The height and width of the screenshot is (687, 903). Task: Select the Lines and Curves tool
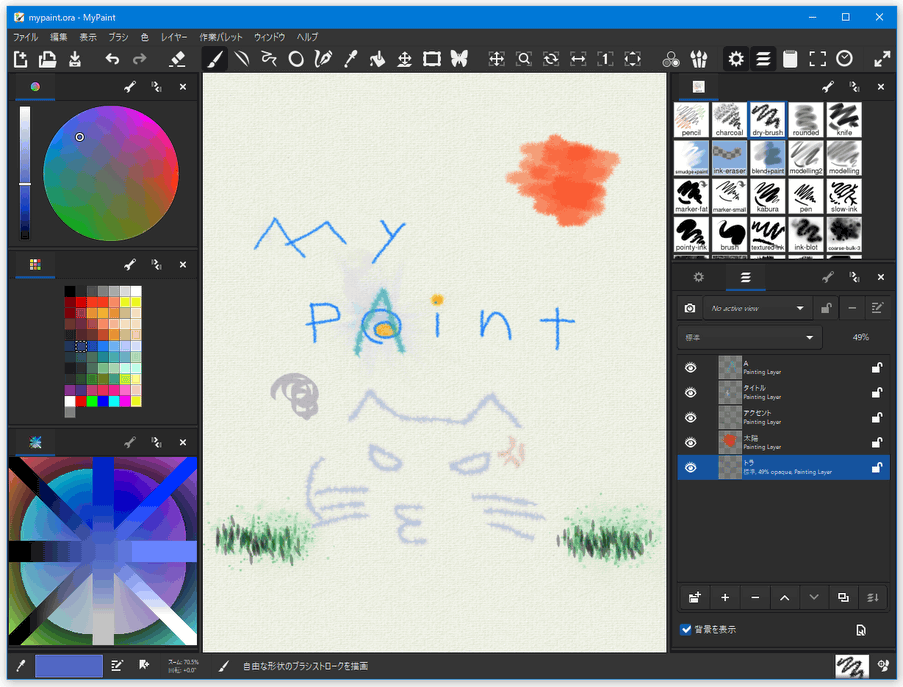[242, 59]
